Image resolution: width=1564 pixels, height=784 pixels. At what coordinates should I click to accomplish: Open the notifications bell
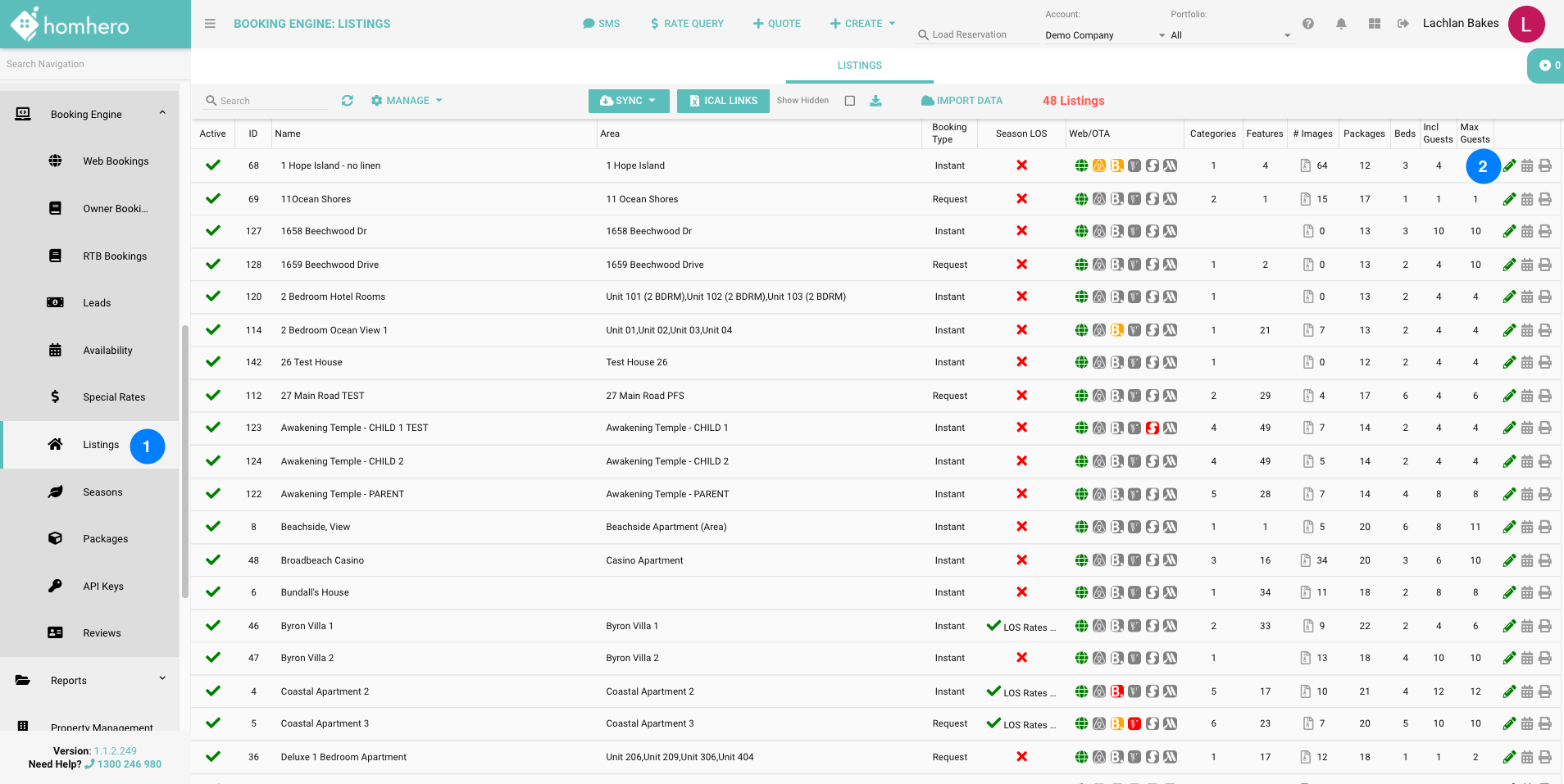click(1341, 24)
